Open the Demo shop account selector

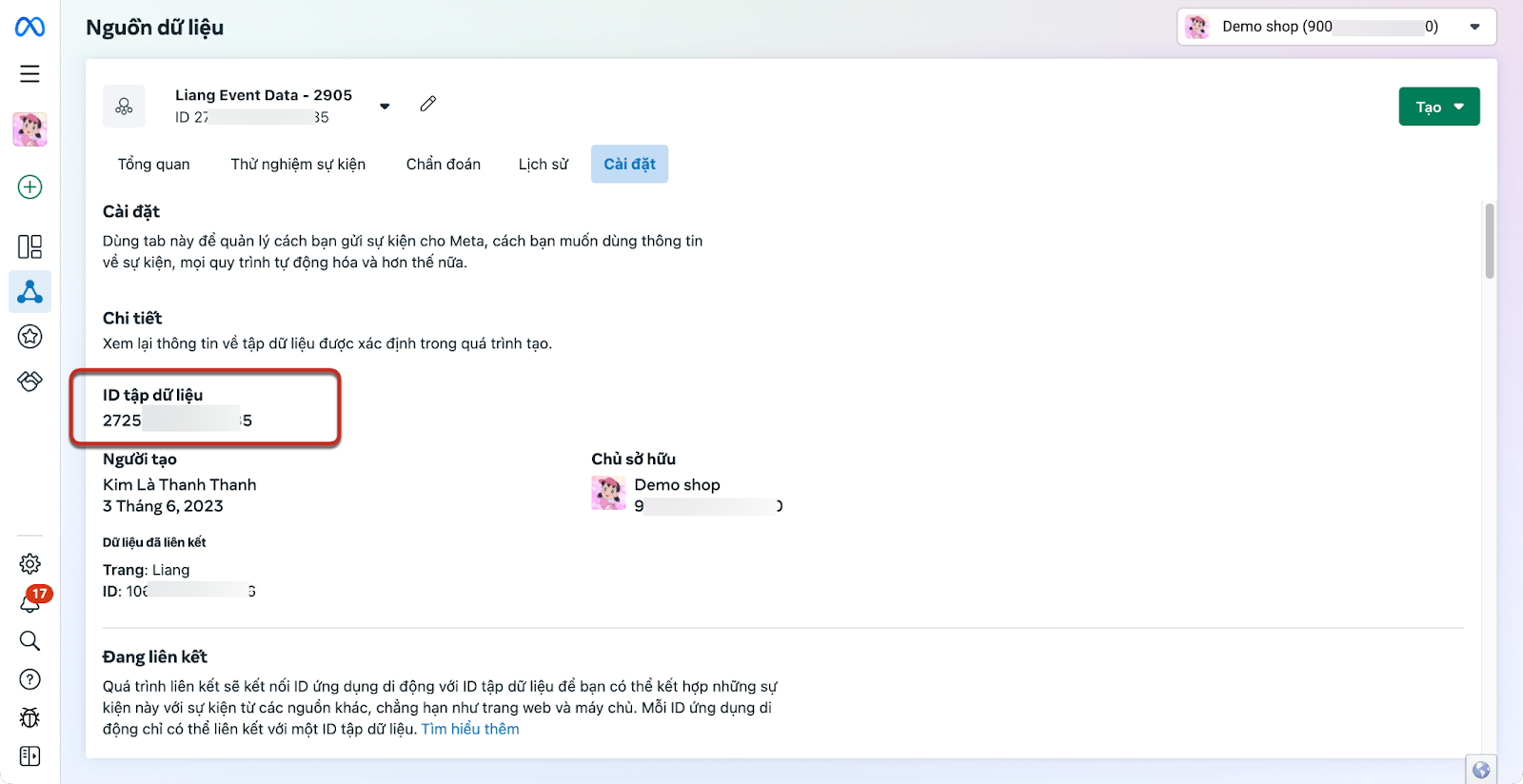(x=1336, y=27)
